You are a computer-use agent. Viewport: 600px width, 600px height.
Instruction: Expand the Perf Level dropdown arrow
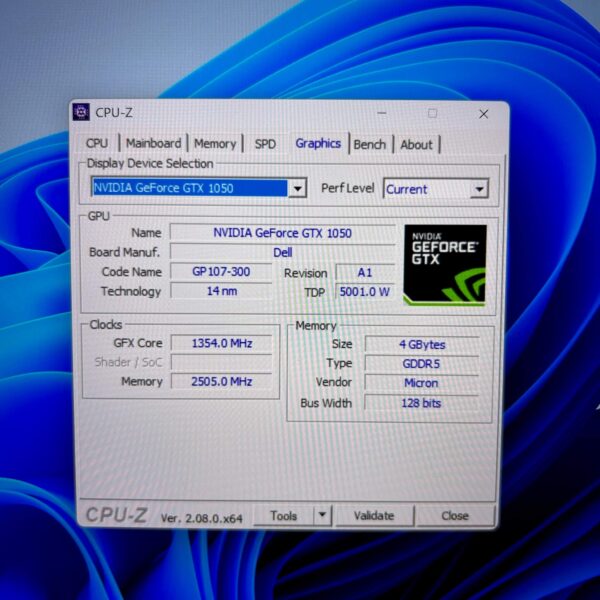tap(479, 189)
